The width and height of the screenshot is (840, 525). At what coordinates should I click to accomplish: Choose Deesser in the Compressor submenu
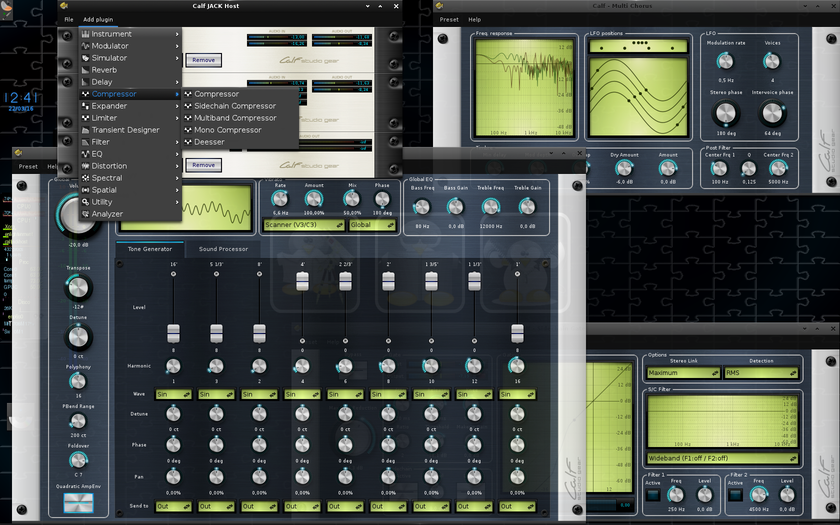tap(241, 142)
